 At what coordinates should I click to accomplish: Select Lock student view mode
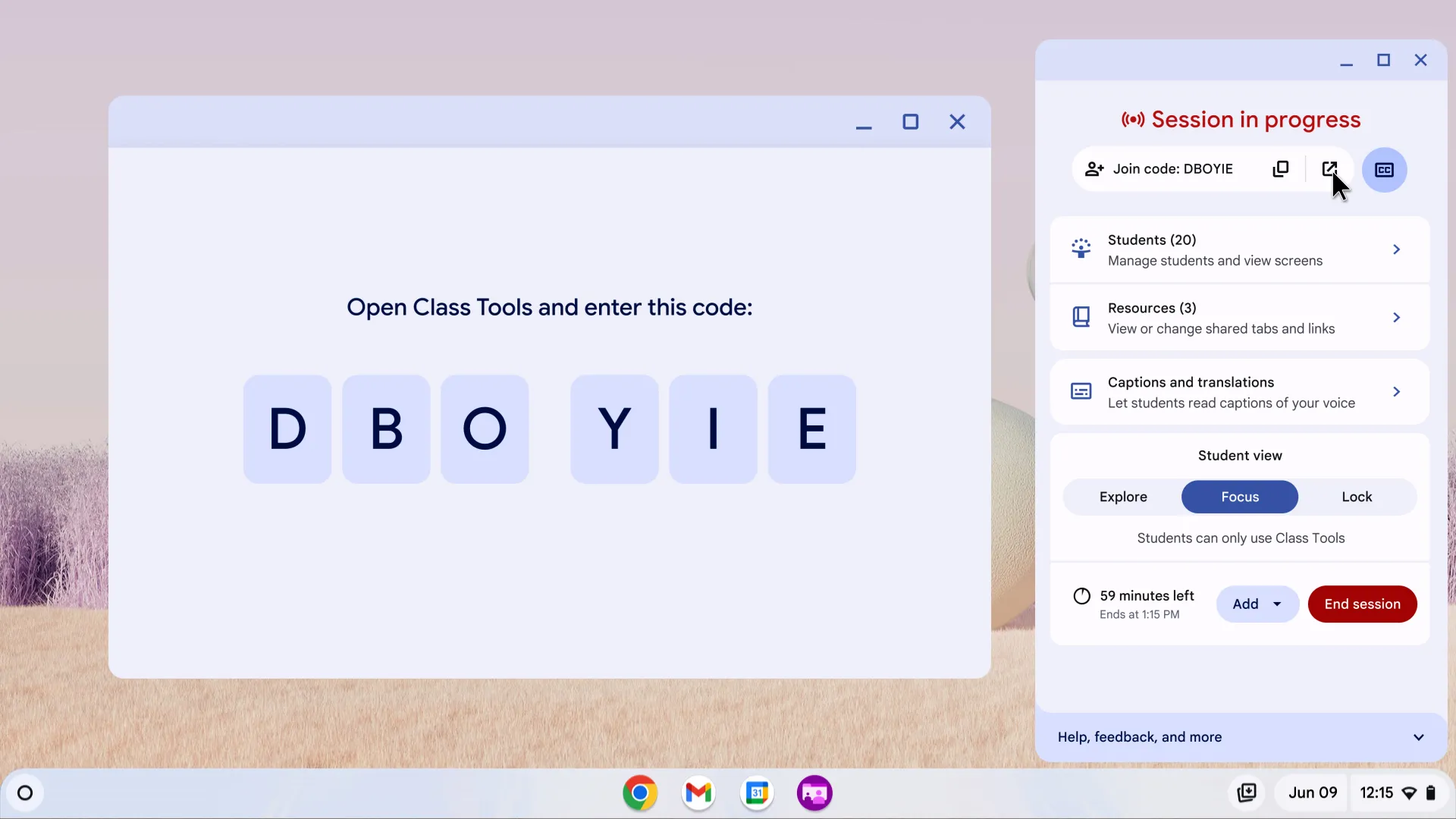point(1357,497)
